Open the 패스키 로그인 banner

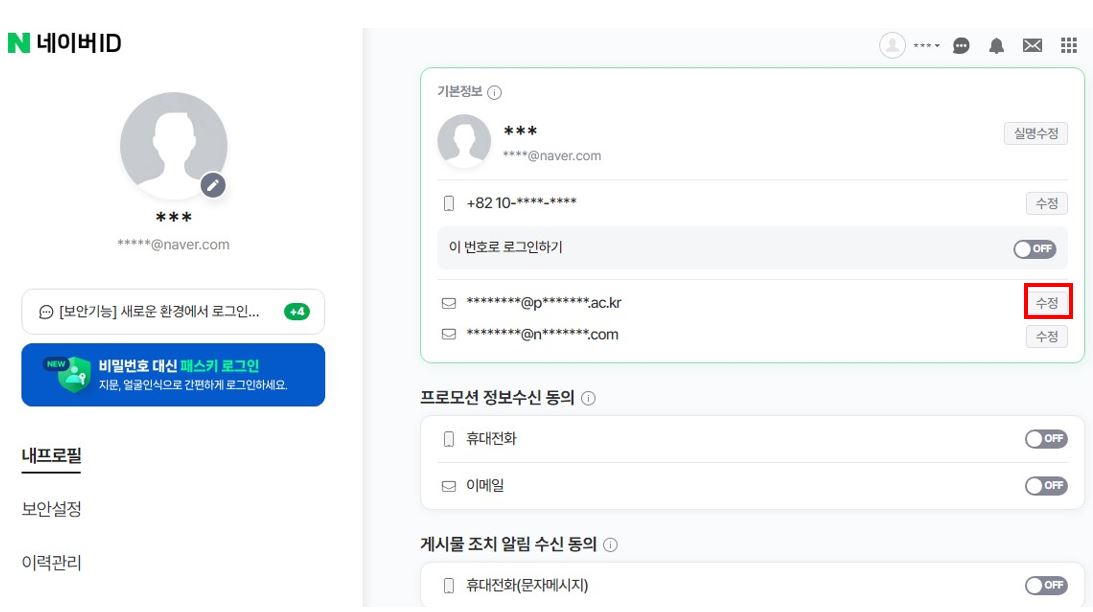(x=173, y=375)
